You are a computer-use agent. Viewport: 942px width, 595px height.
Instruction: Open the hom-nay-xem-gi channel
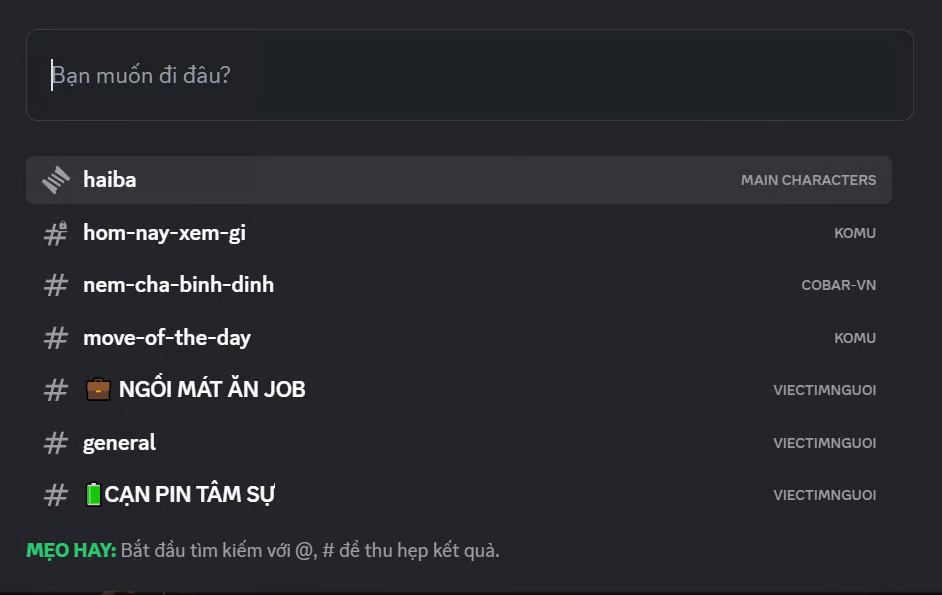[x=164, y=233]
